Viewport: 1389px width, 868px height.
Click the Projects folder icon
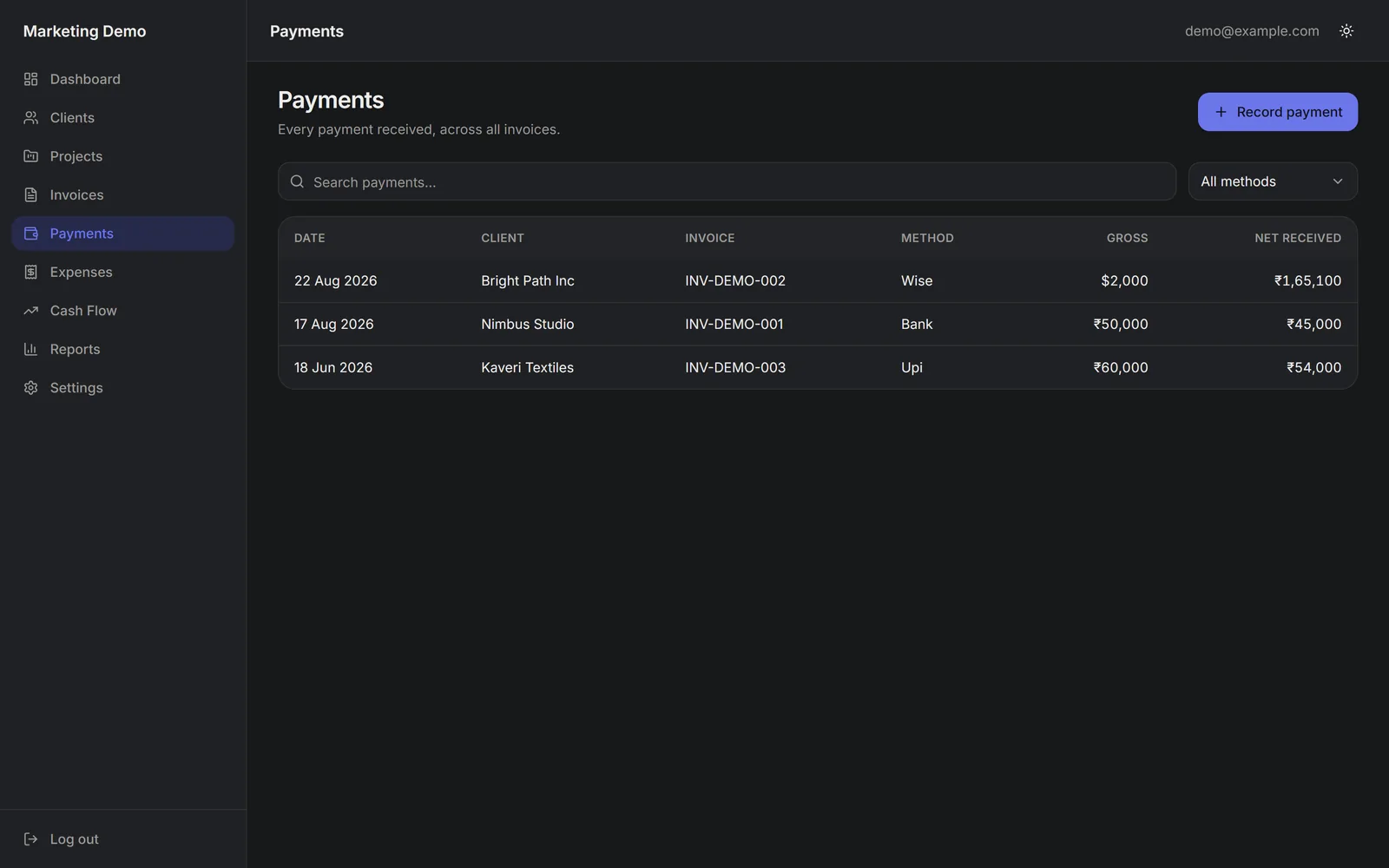click(x=31, y=156)
